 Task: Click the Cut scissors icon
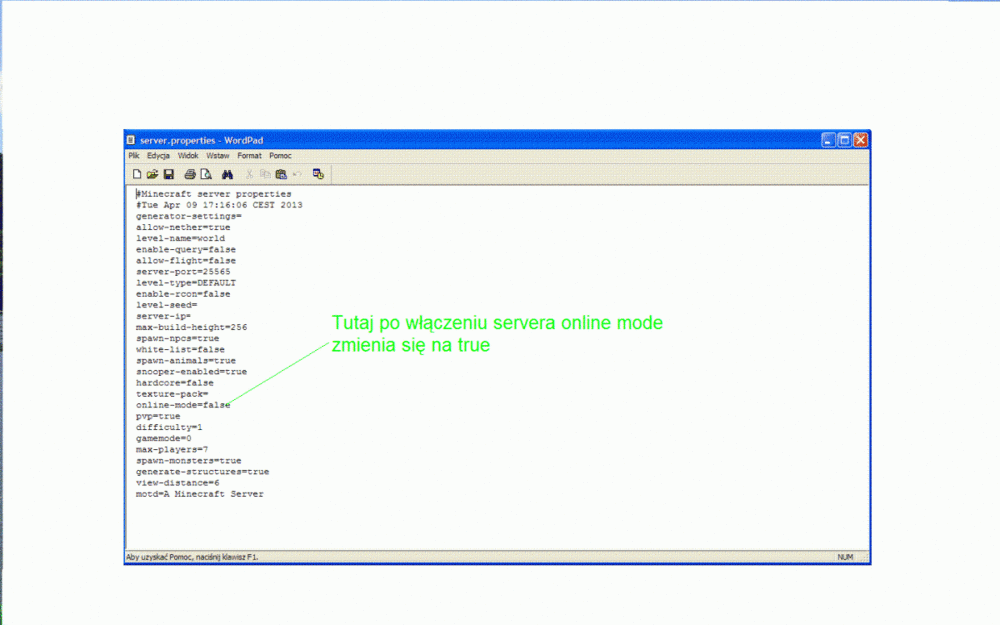point(249,174)
